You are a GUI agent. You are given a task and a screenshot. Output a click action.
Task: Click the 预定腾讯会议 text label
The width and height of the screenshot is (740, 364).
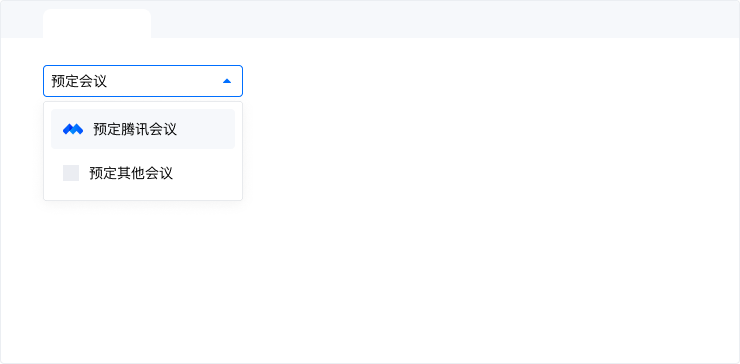(x=135, y=129)
